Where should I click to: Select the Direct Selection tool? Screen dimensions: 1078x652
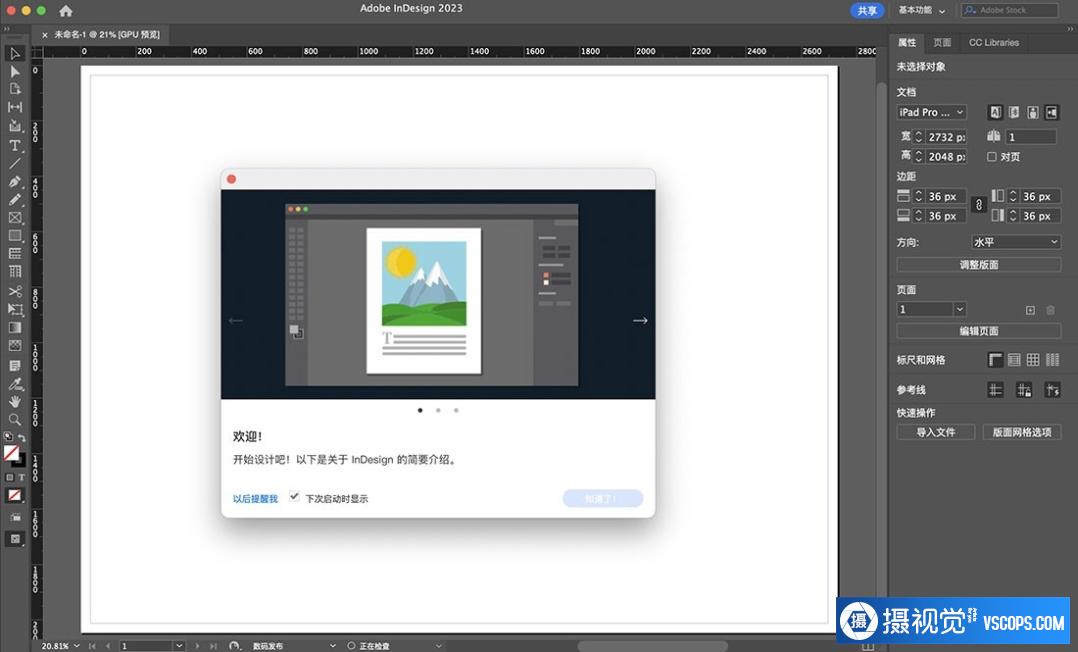click(x=14, y=71)
